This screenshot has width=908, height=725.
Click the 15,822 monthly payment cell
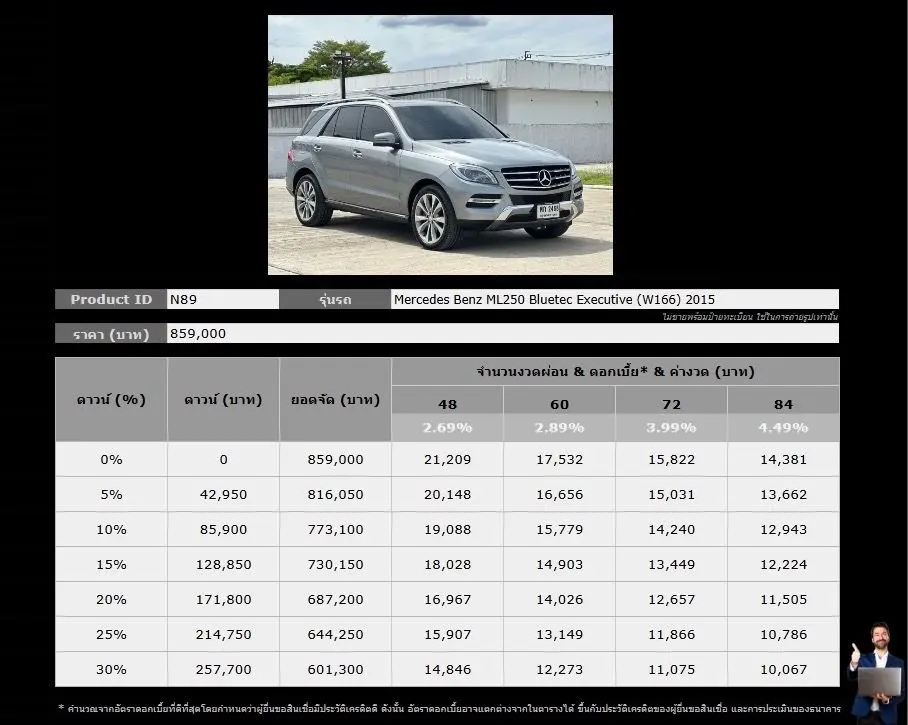(x=671, y=460)
